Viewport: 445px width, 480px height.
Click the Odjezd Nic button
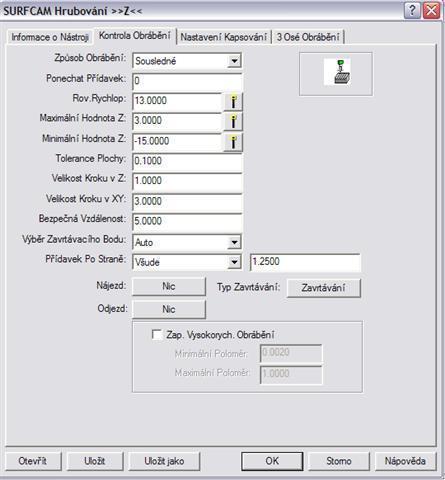coord(169,309)
